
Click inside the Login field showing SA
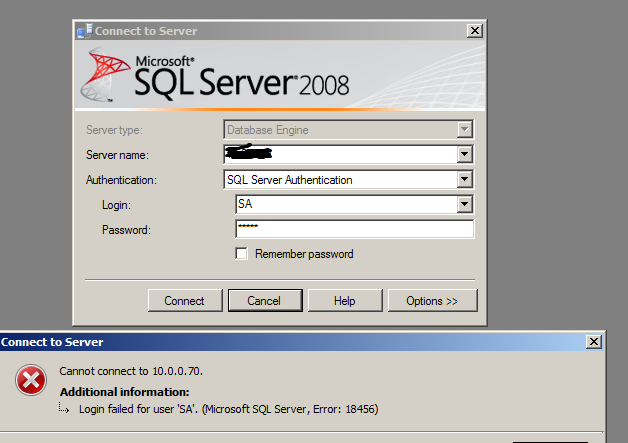[346, 204]
